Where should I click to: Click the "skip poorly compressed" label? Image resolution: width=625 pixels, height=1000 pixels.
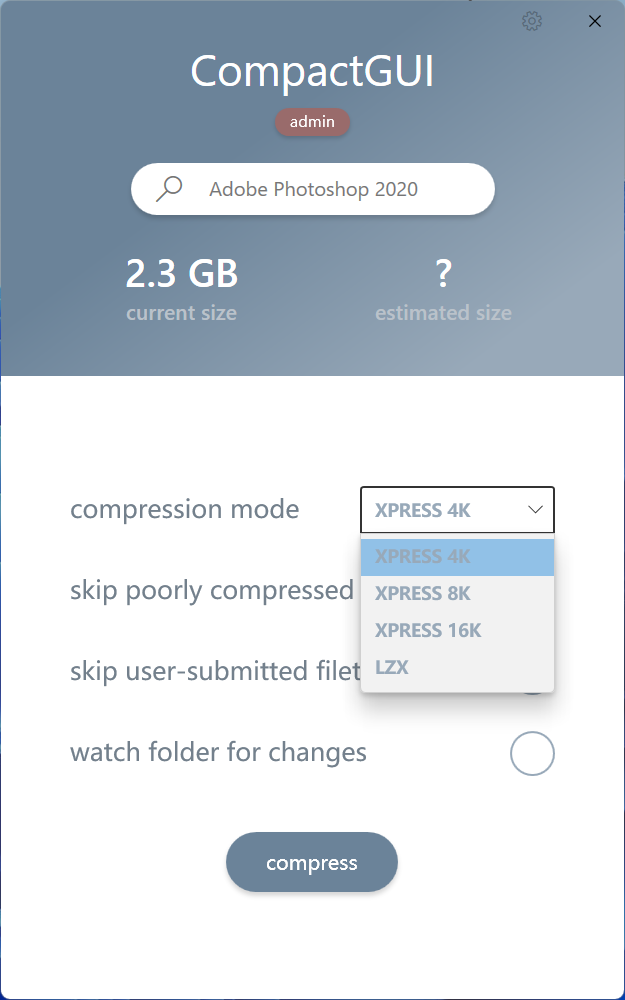click(212, 590)
